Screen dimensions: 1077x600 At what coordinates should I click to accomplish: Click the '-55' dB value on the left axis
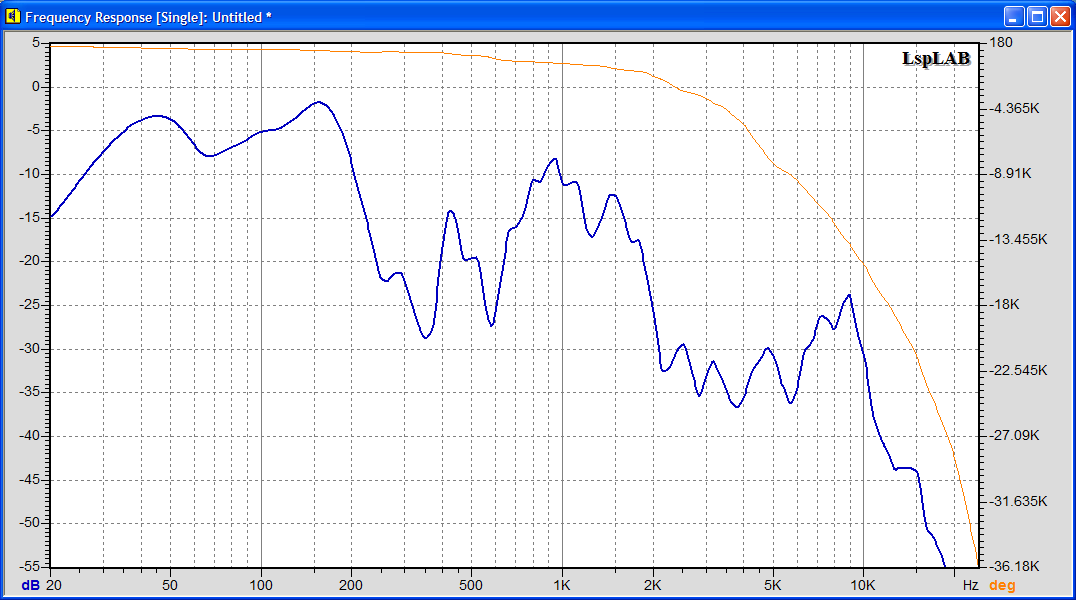point(30,567)
